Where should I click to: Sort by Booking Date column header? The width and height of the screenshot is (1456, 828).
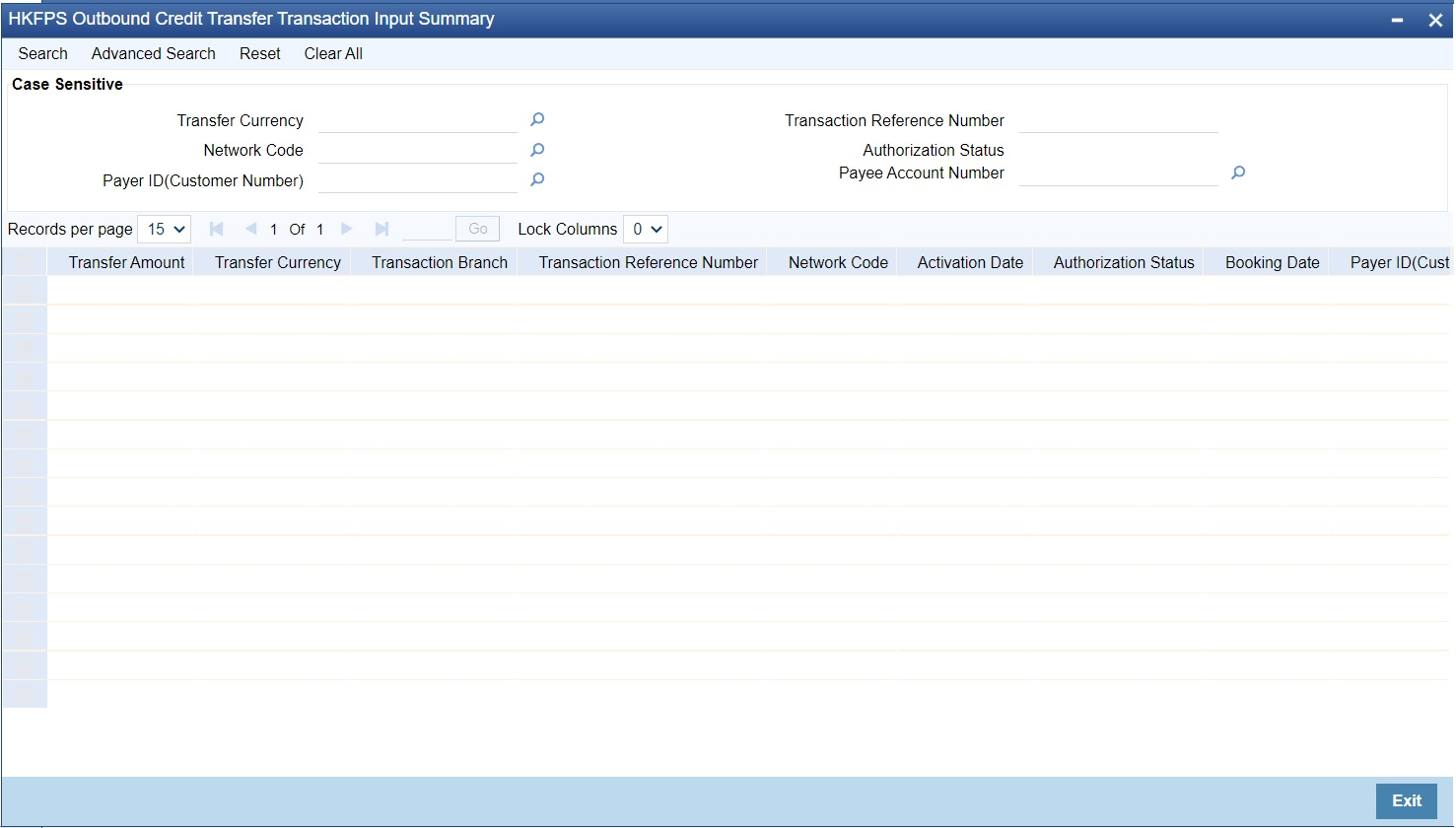[1273, 263]
